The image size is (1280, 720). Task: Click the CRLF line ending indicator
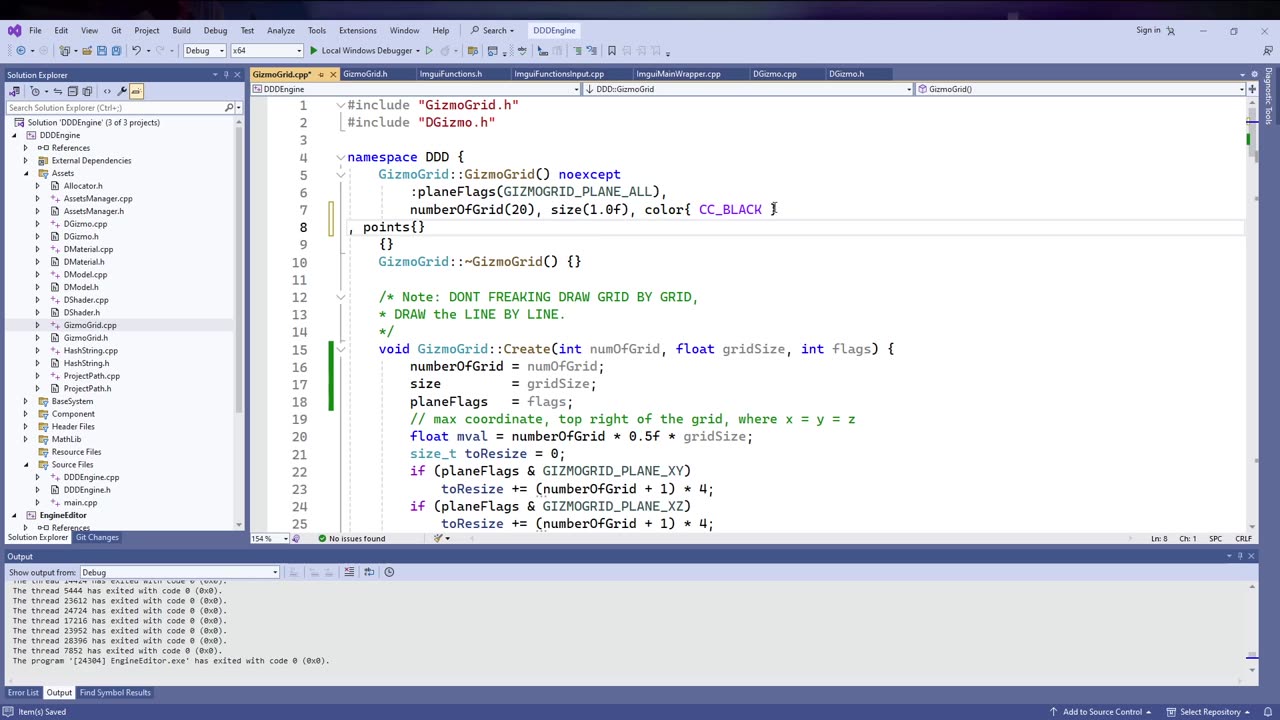click(x=1243, y=538)
